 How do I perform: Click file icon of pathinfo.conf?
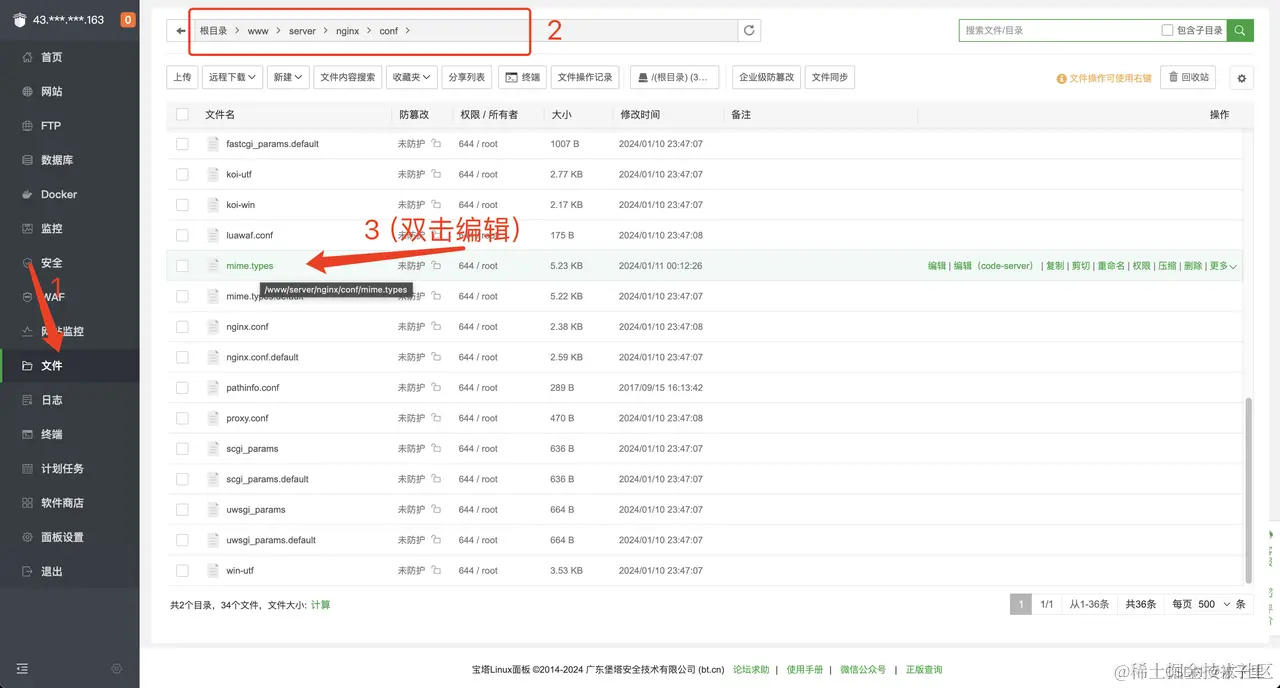pos(212,388)
